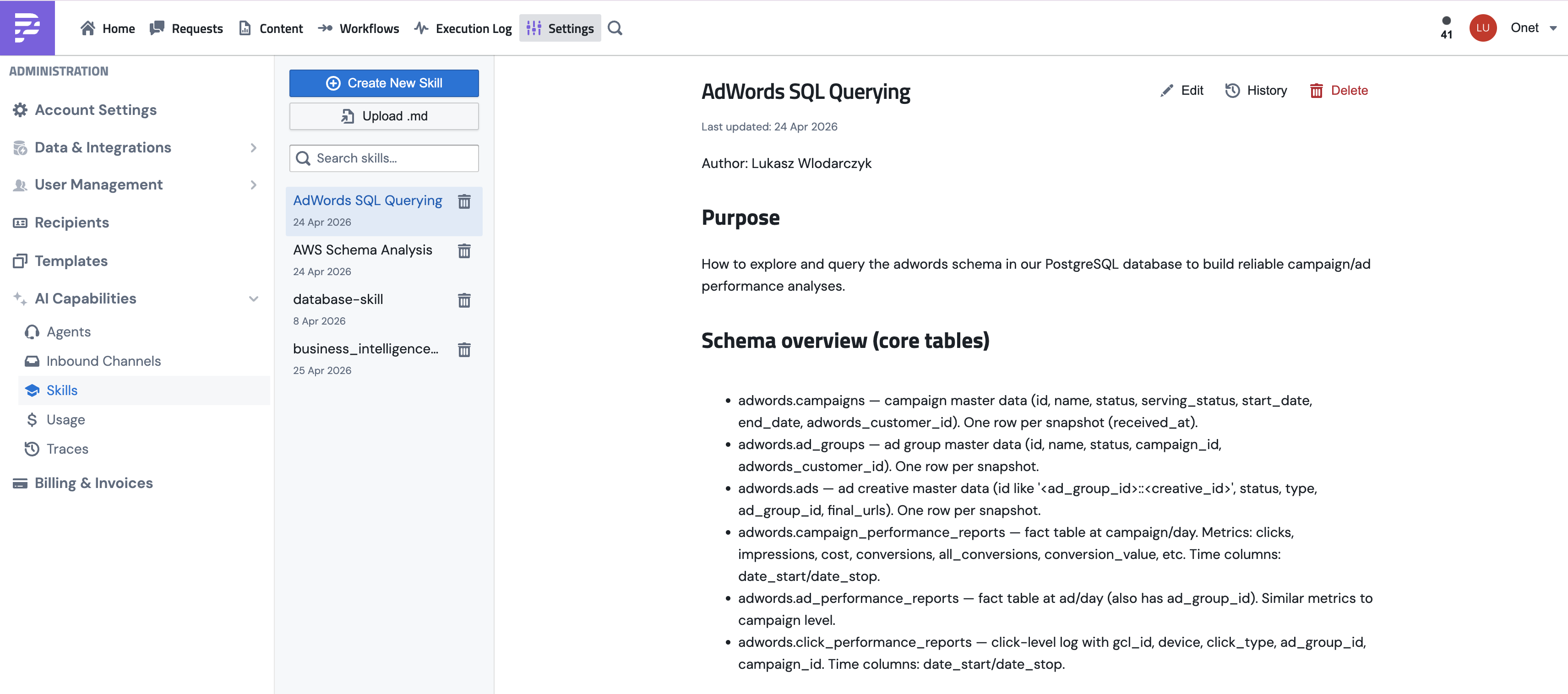
Task: Go to Workflows in top navigation
Action: (x=359, y=28)
